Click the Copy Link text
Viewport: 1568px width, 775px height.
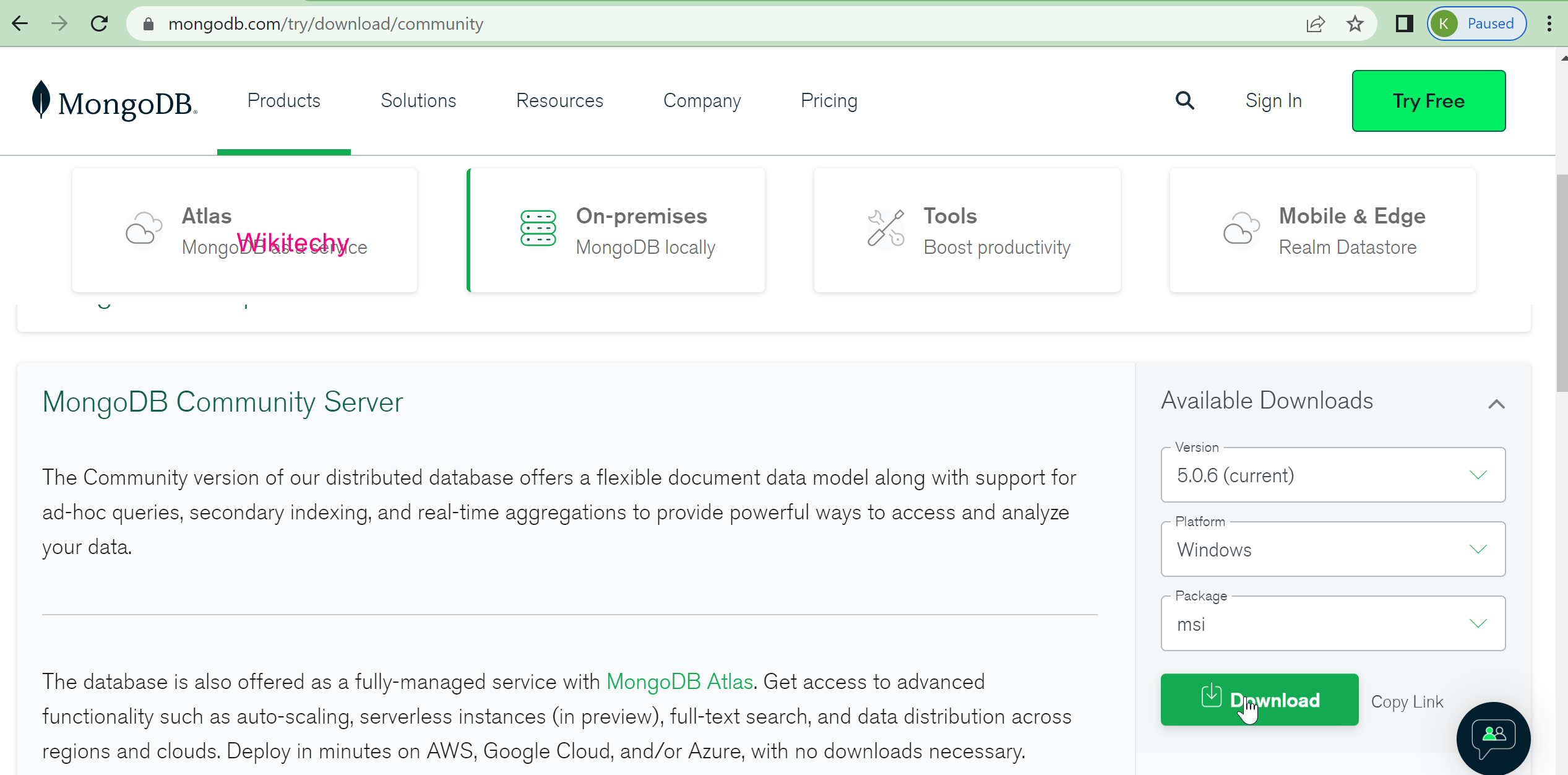coord(1406,701)
